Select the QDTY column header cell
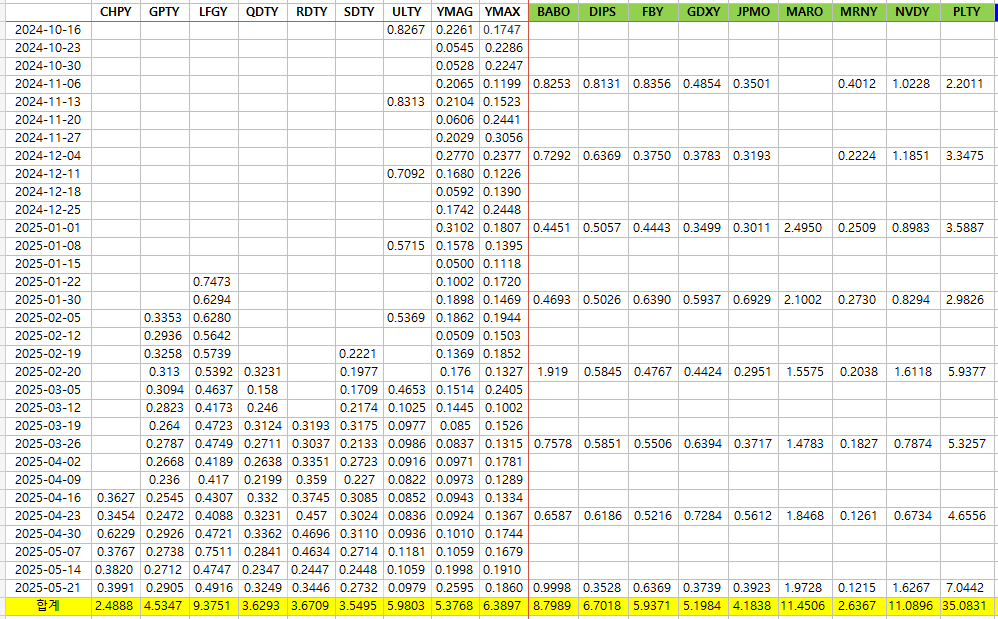The height and width of the screenshot is (619, 998). [263, 11]
